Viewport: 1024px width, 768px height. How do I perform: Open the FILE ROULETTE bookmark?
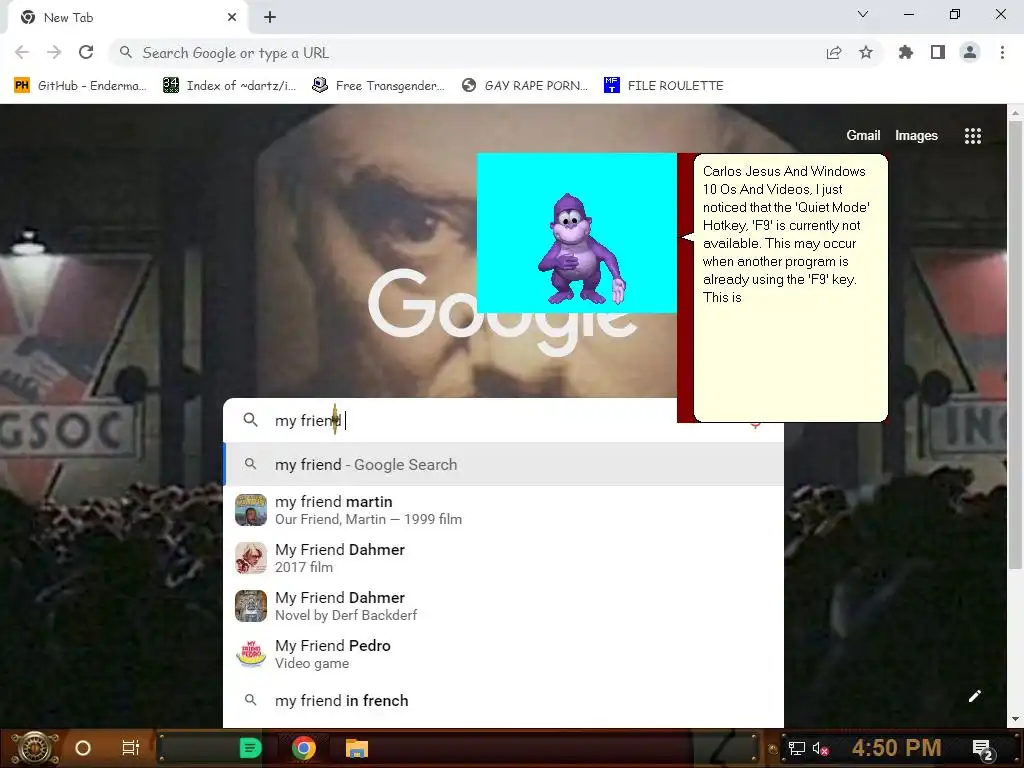point(664,86)
